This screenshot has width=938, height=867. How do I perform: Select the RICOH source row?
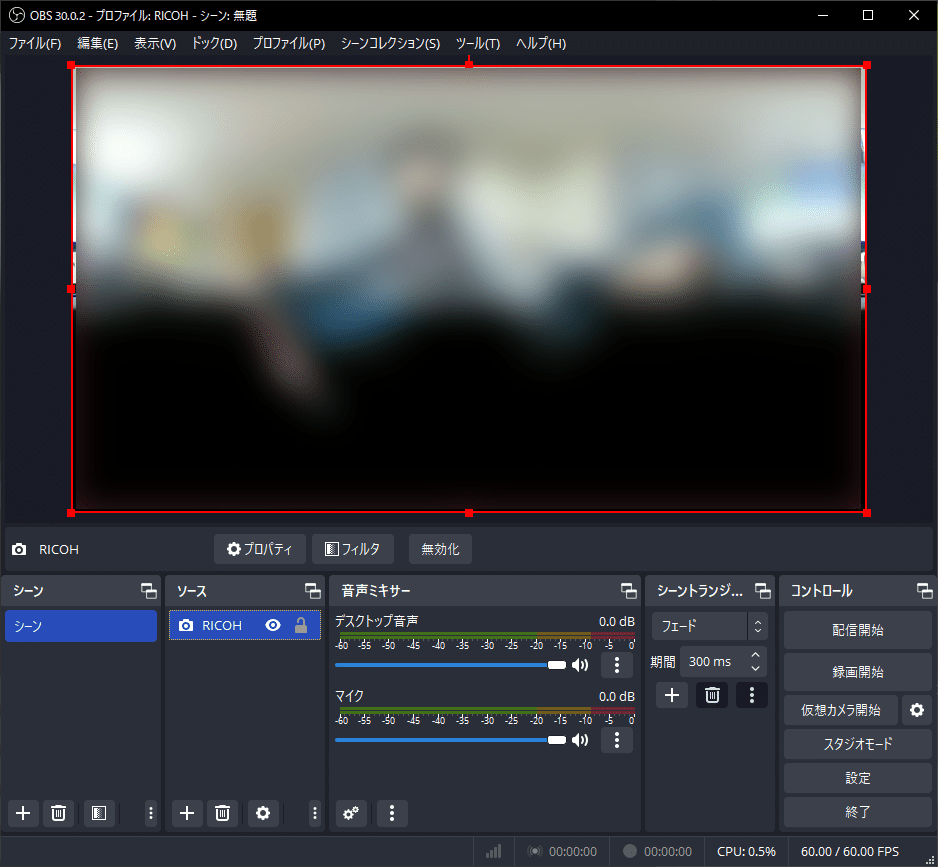(x=245, y=625)
